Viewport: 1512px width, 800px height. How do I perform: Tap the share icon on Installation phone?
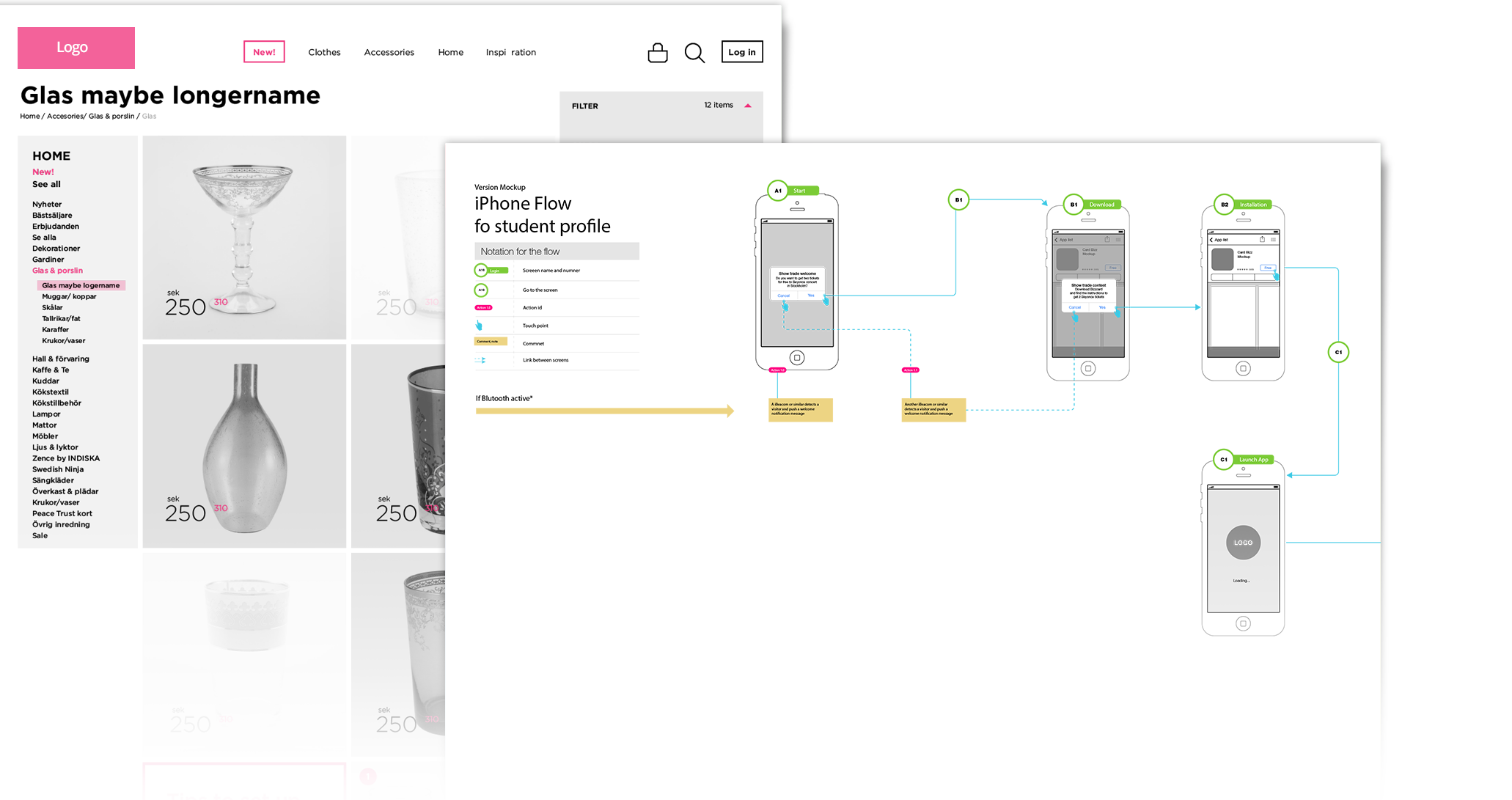1262,239
